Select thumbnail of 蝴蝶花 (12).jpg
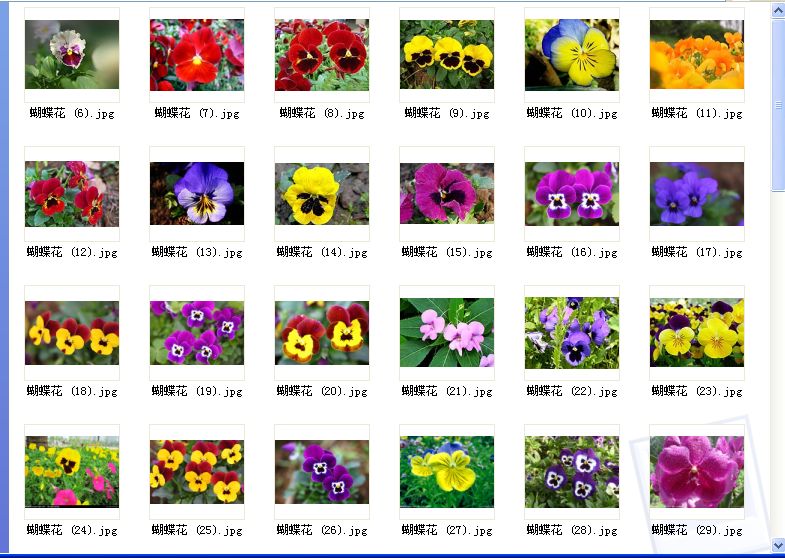785x558 pixels. [x=72, y=194]
